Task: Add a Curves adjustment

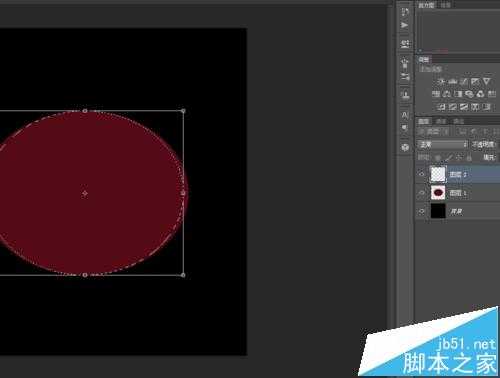Action: point(464,81)
